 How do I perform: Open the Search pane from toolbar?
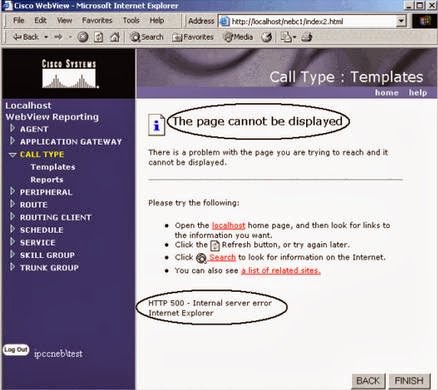click(x=147, y=37)
